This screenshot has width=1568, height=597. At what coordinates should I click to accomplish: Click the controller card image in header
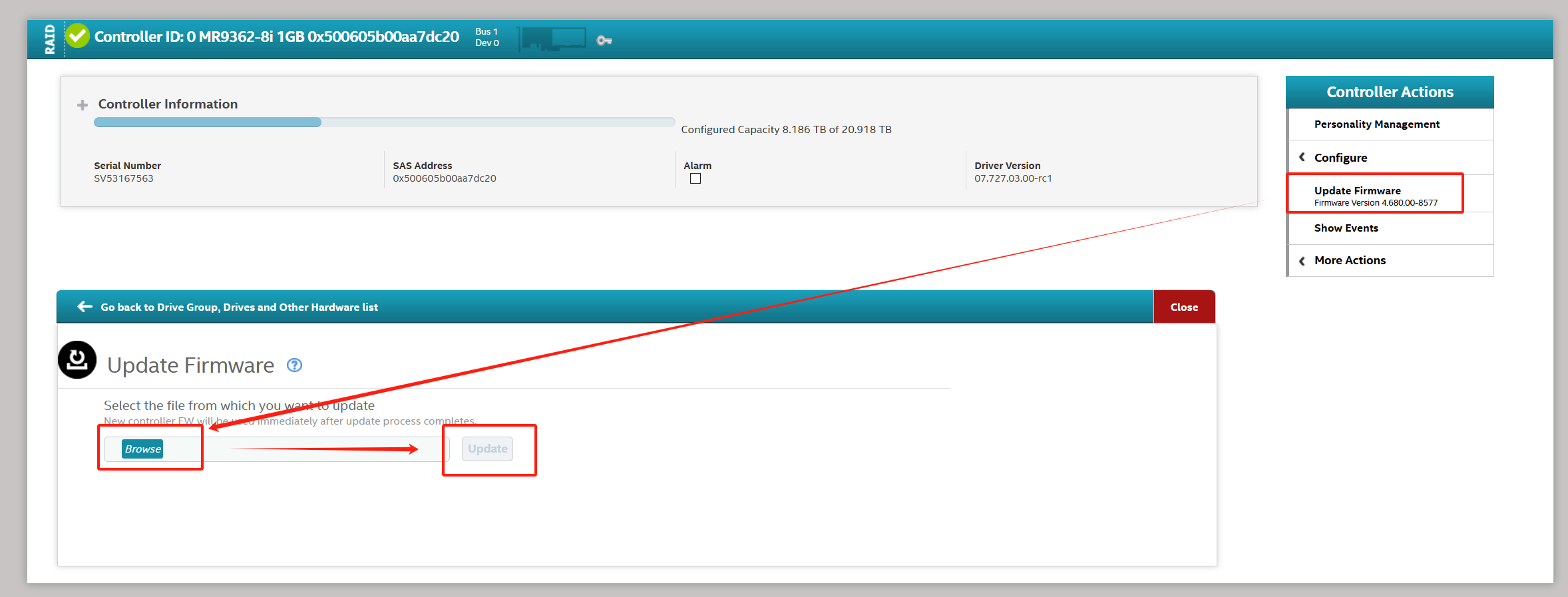click(x=553, y=39)
